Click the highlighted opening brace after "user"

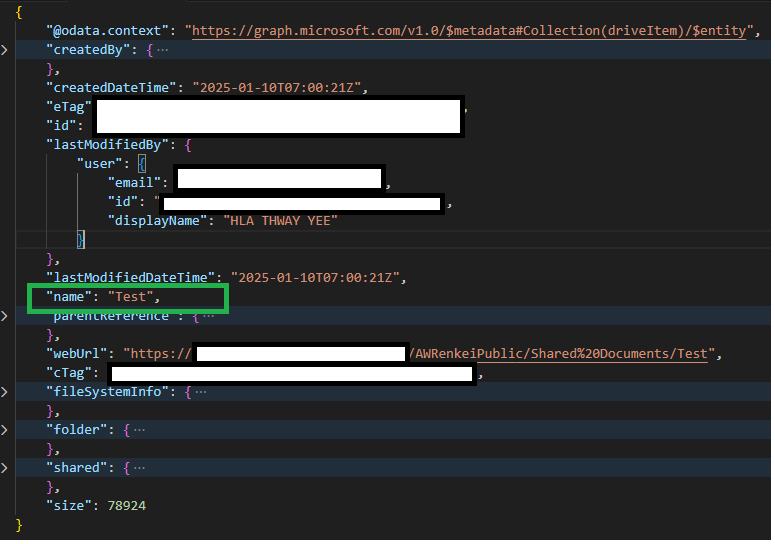(142, 164)
